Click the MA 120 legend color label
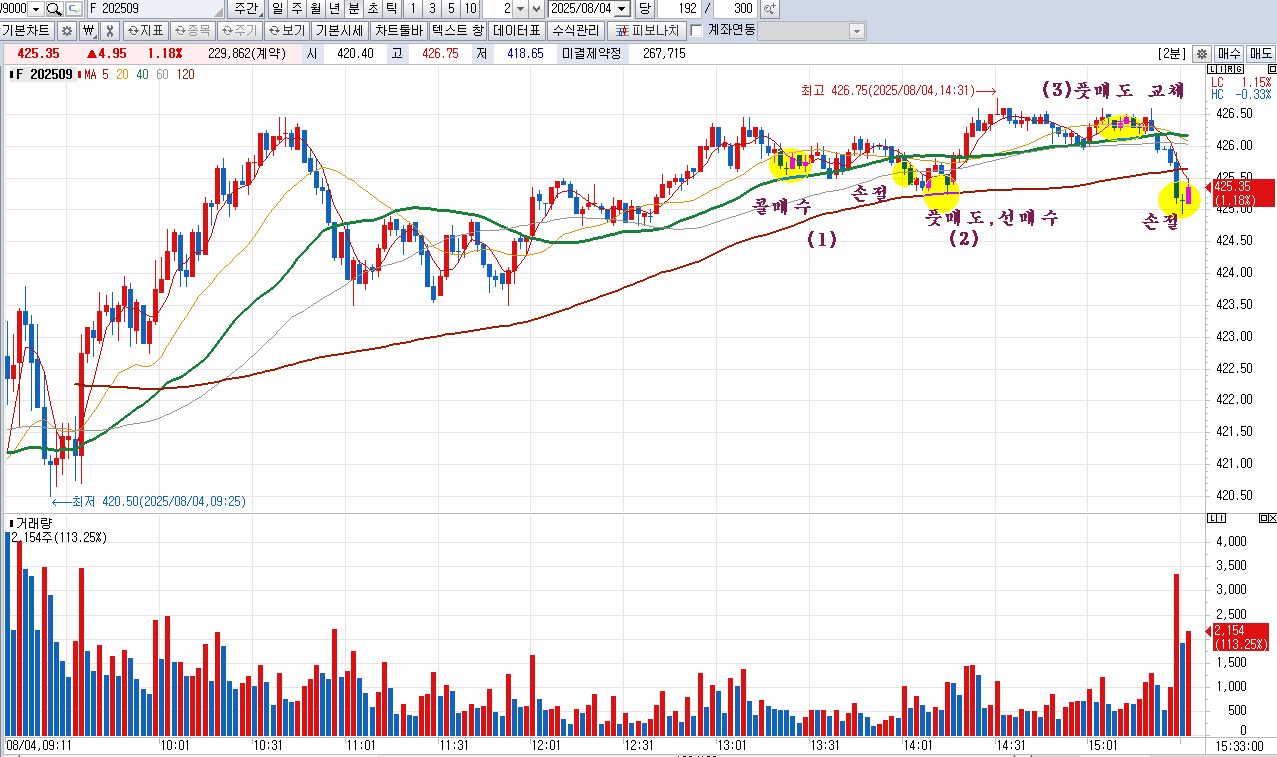 tap(186, 75)
